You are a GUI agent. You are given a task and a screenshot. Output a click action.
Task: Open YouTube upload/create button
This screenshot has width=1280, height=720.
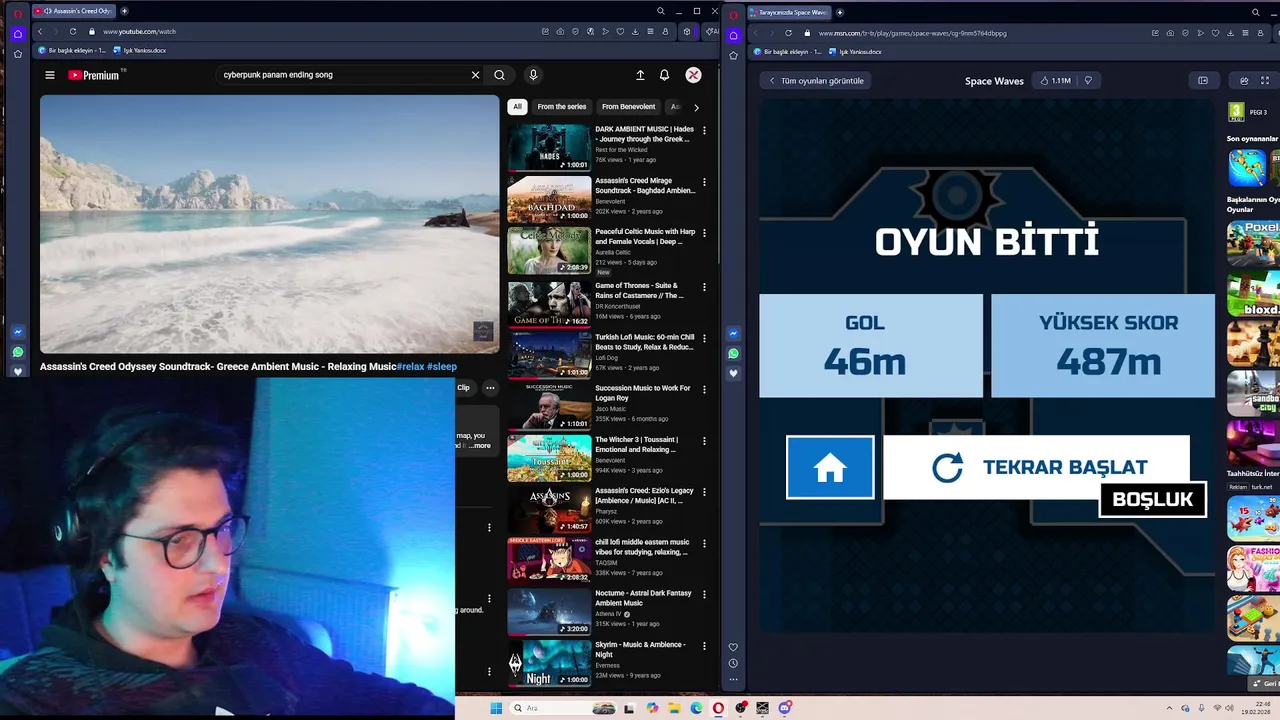click(x=640, y=75)
